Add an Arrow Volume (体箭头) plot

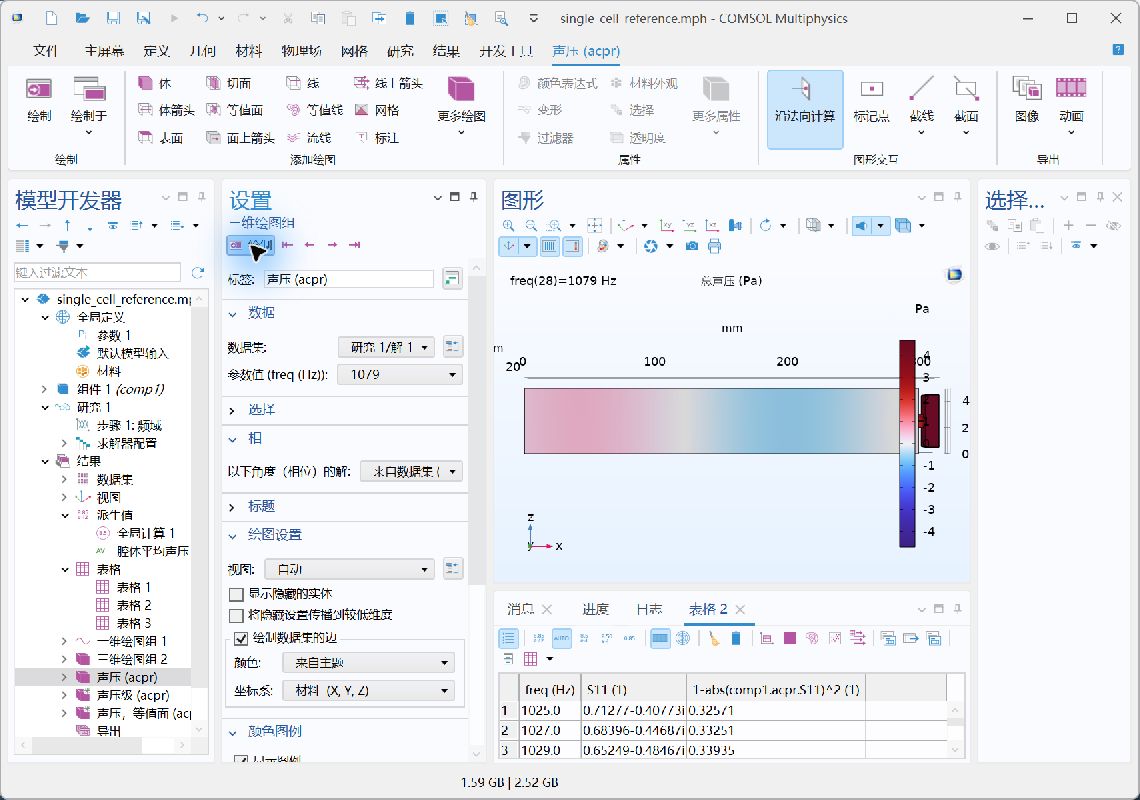click(x=166, y=110)
